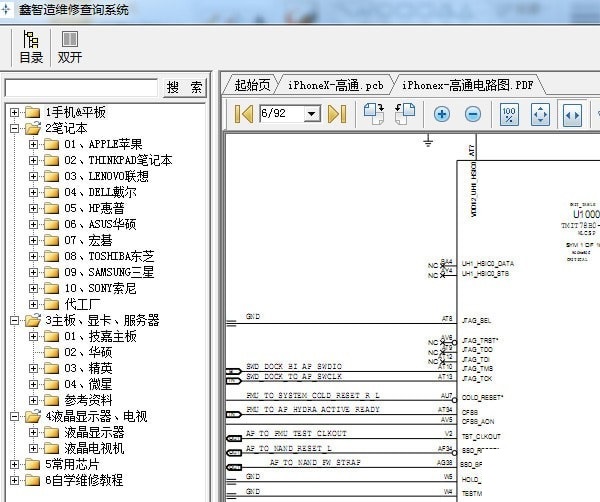Screen dimensions: 600x502
Task: Click the 目录 directory toolbar icon
Action: (x=31, y=47)
